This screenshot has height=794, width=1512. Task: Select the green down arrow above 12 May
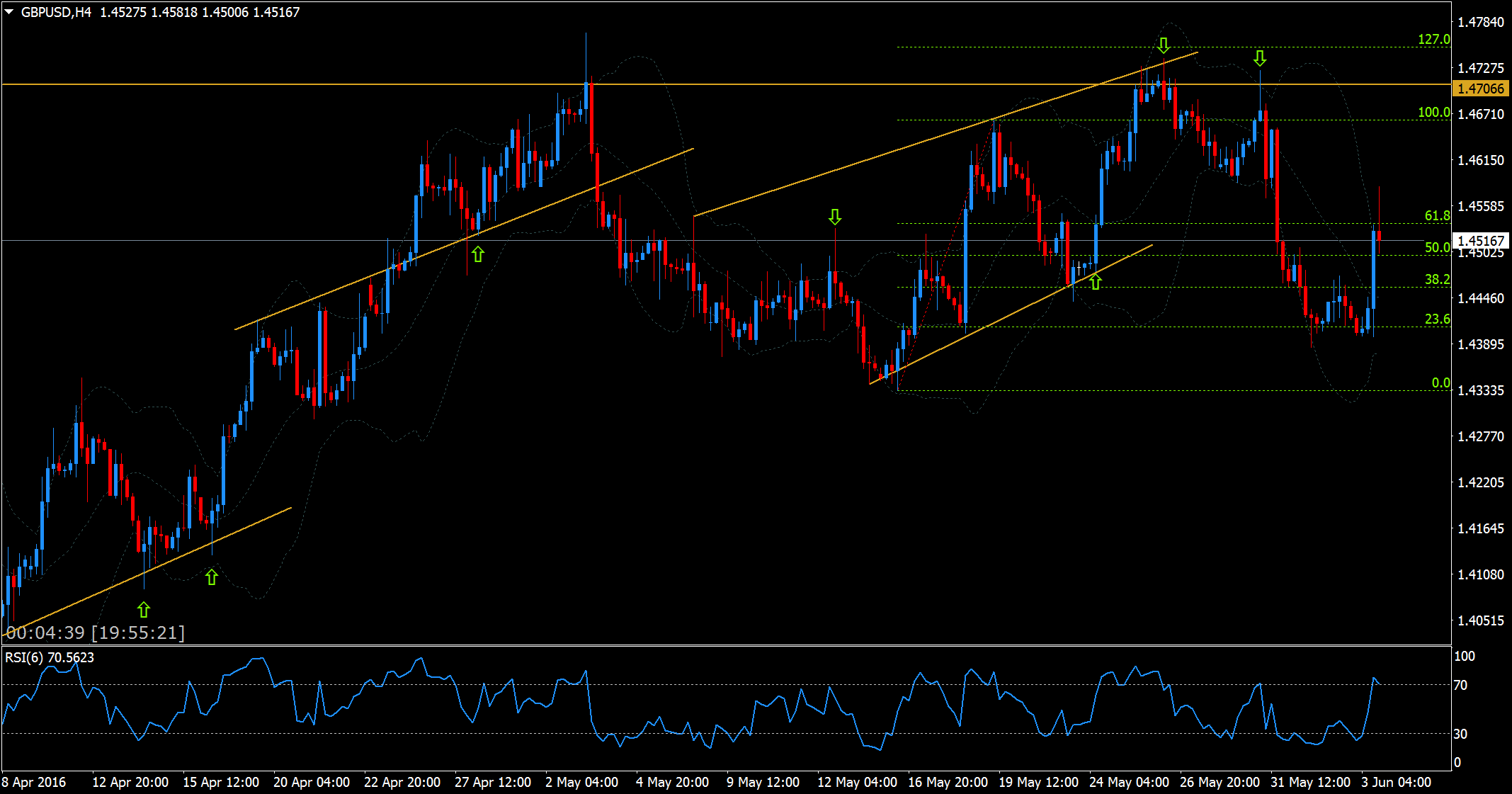coord(835,218)
